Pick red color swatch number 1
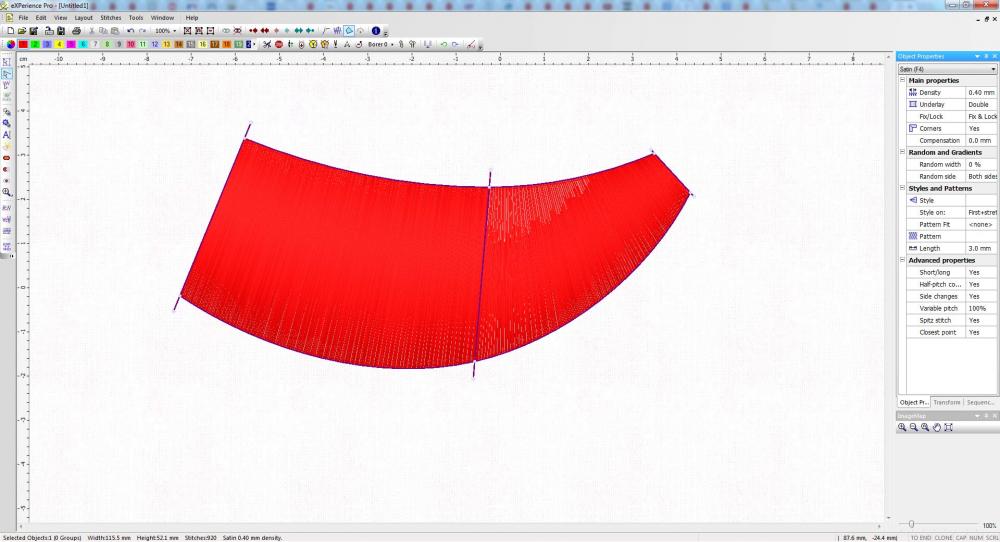Image resolution: width=1000 pixels, height=542 pixels. (22, 44)
